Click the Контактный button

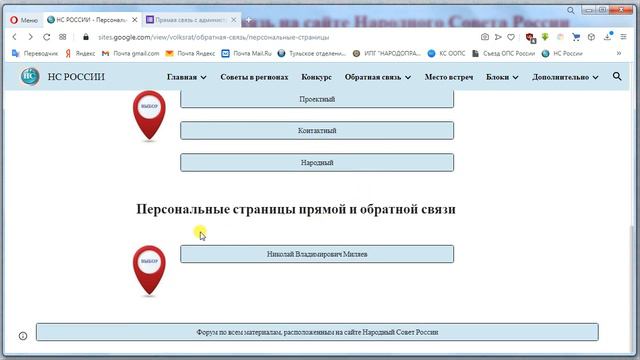pos(317,131)
